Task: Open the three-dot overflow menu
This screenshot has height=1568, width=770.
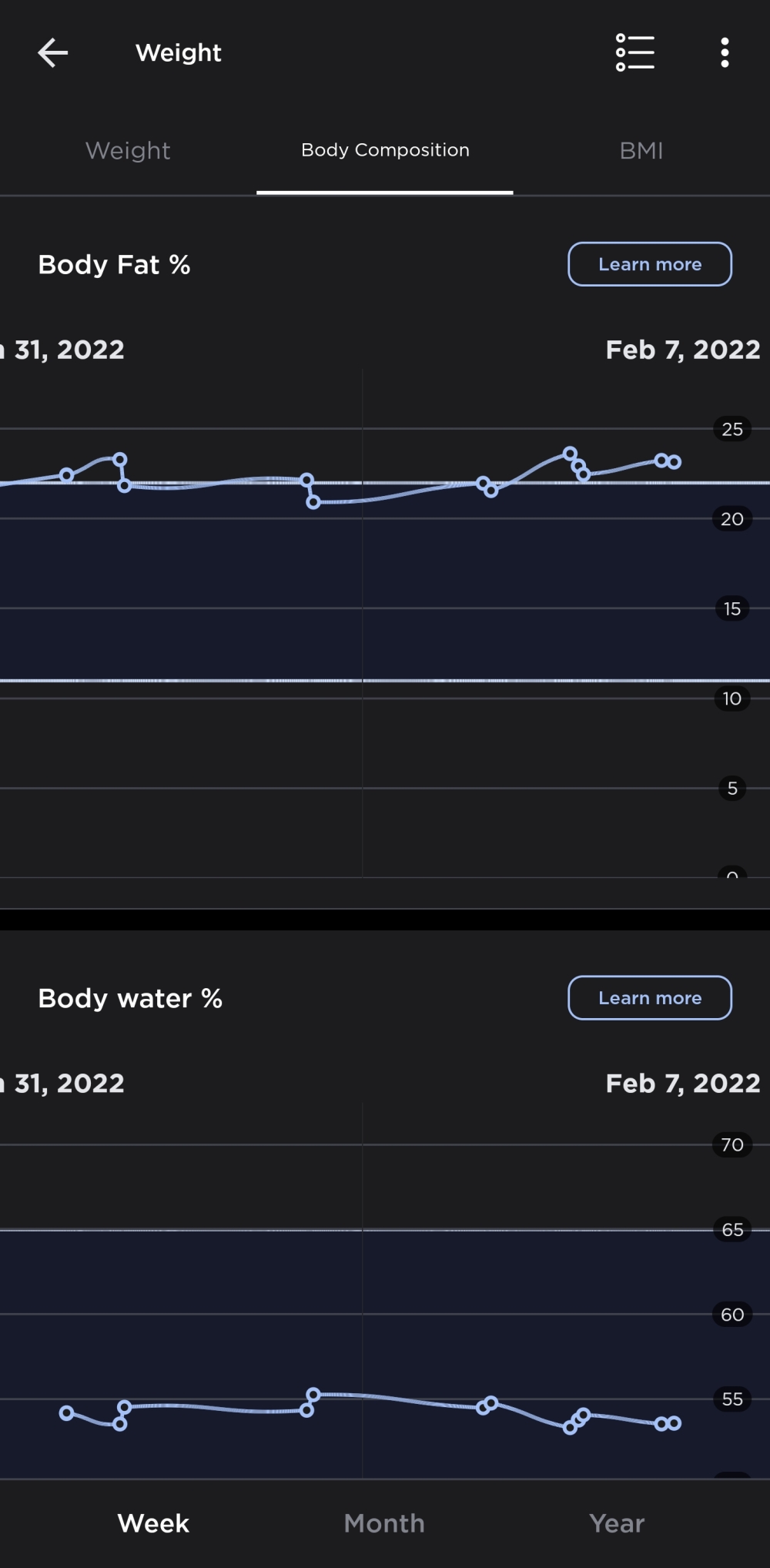Action: (725, 53)
